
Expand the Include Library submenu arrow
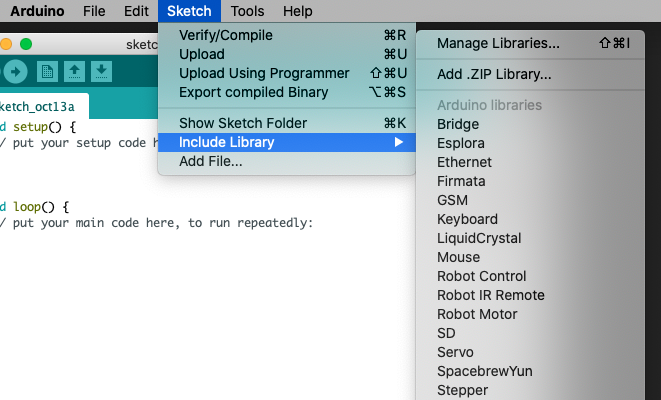pyautogui.click(x=399, y=142)
